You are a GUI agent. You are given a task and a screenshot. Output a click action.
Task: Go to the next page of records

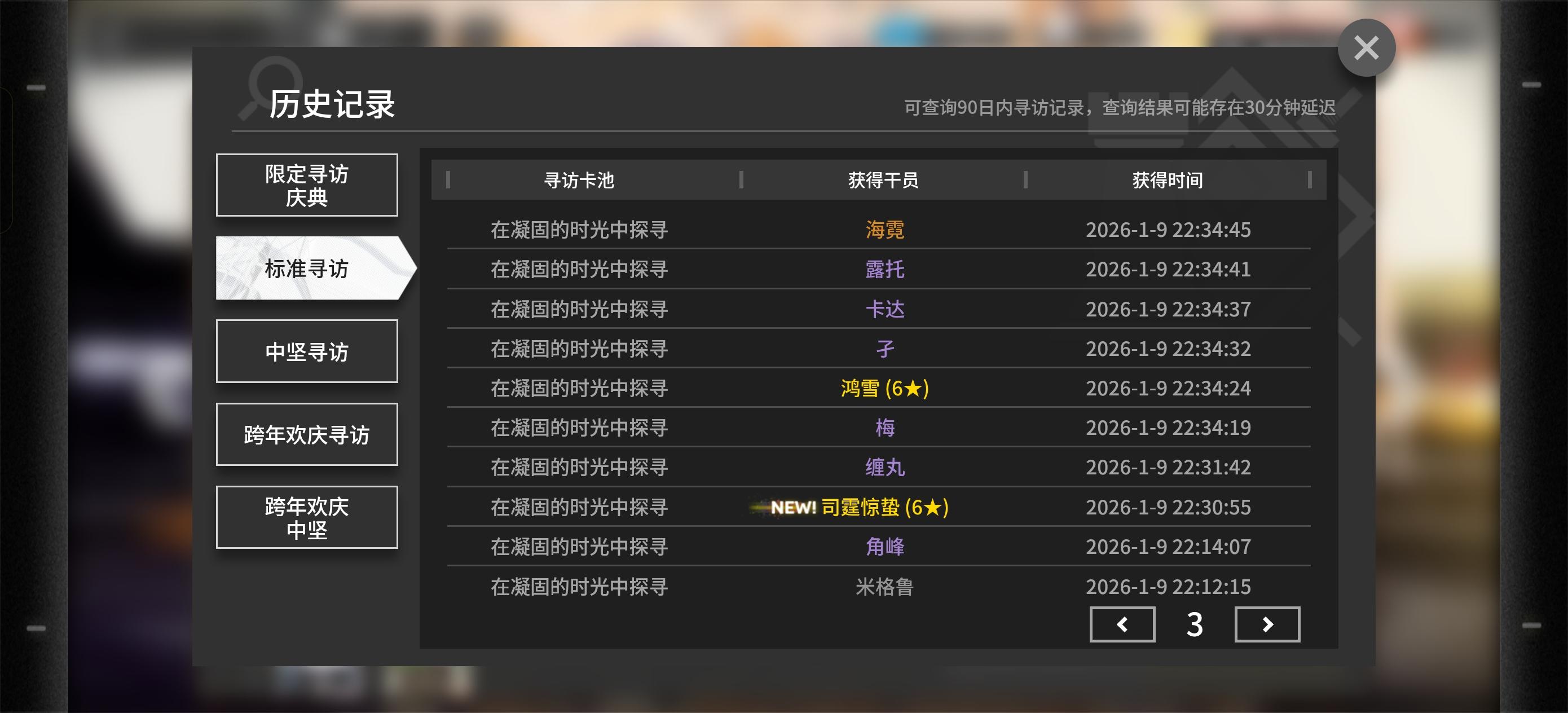[1267, 624]
